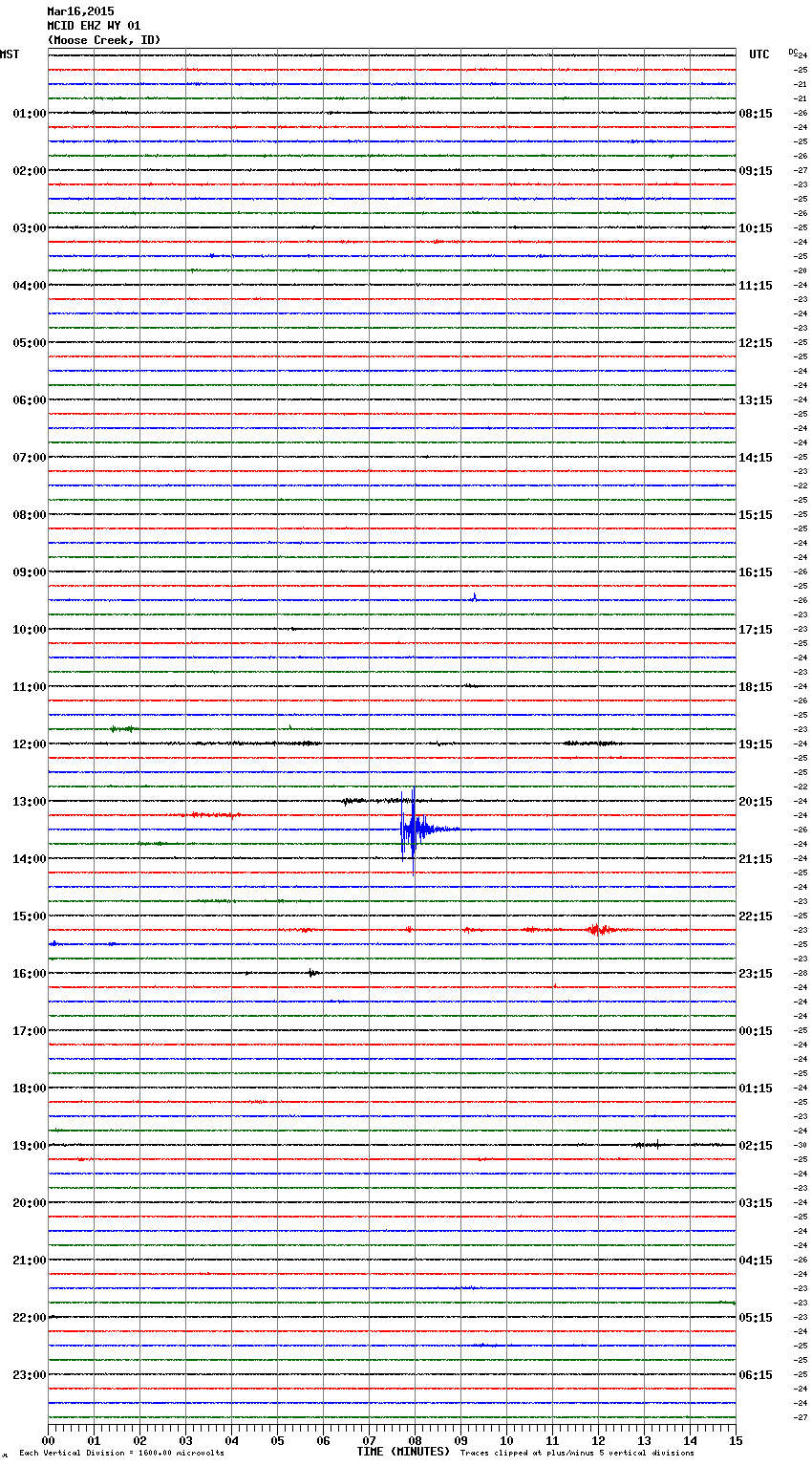
Task: Select the 23:00 MST time label
Action: pyautogui.click(x=29, y=1374)
